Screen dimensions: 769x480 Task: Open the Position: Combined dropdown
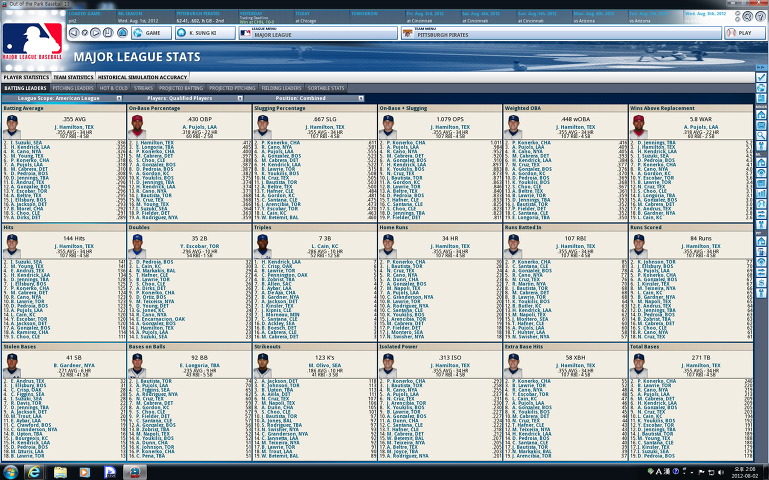point(304,98)
